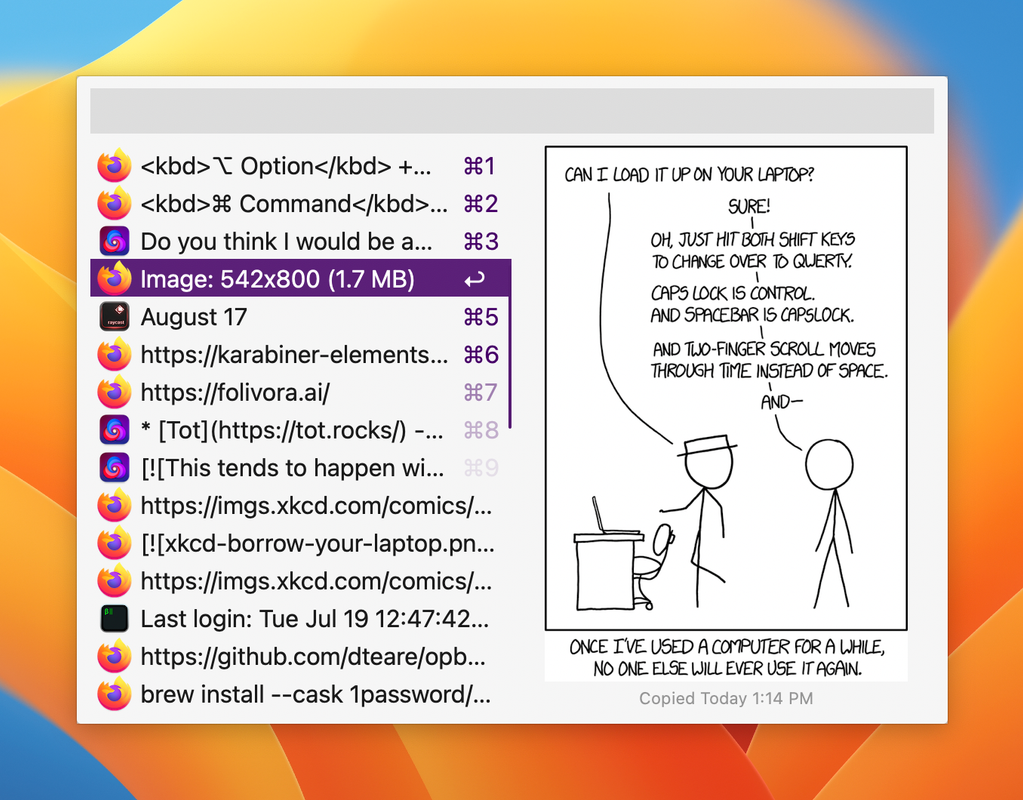Click Terminal icon beside 'Last login' row

[114, 619]
